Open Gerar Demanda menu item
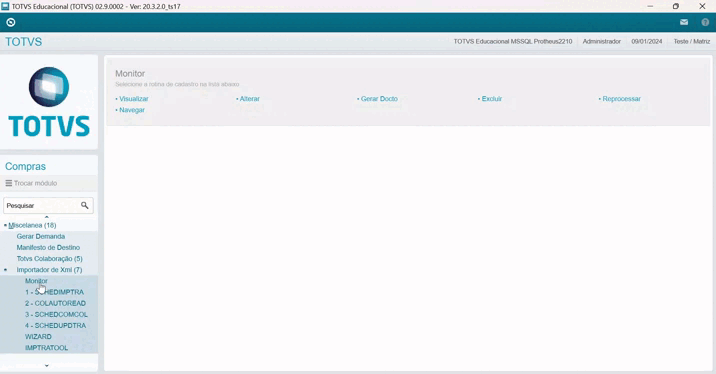 41,237
